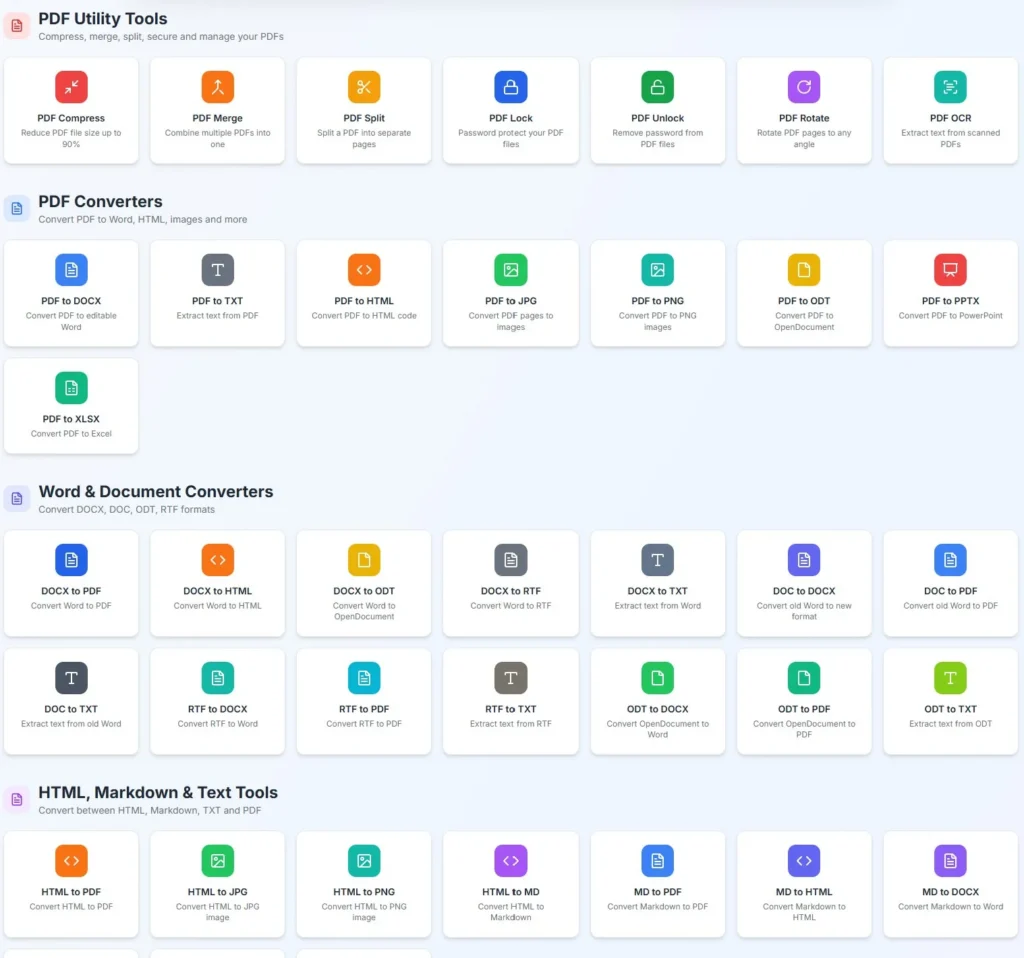Screen dimensions: 1024x958
Task: Click the MD to PDF icon
Action: (658, 861)
